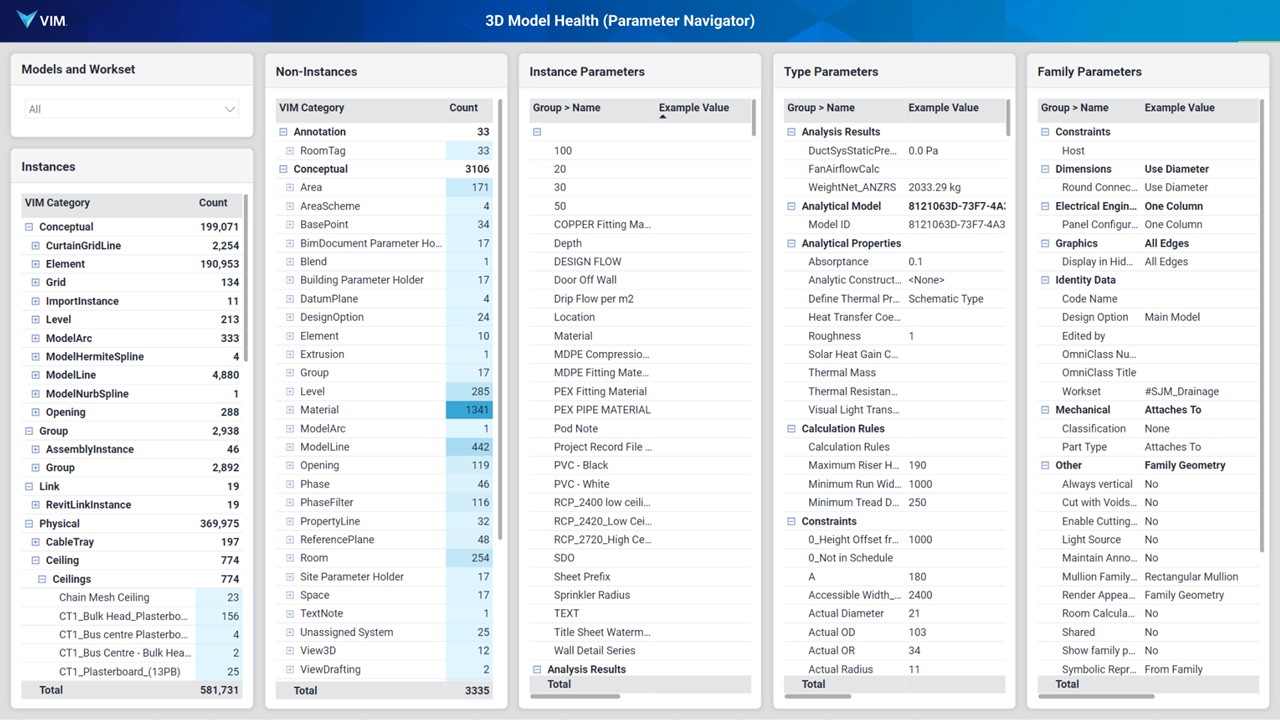Click the Instances panel vertical scrollbar
Viewport: 1280px width, 720px height.
(x=246, y=280)
